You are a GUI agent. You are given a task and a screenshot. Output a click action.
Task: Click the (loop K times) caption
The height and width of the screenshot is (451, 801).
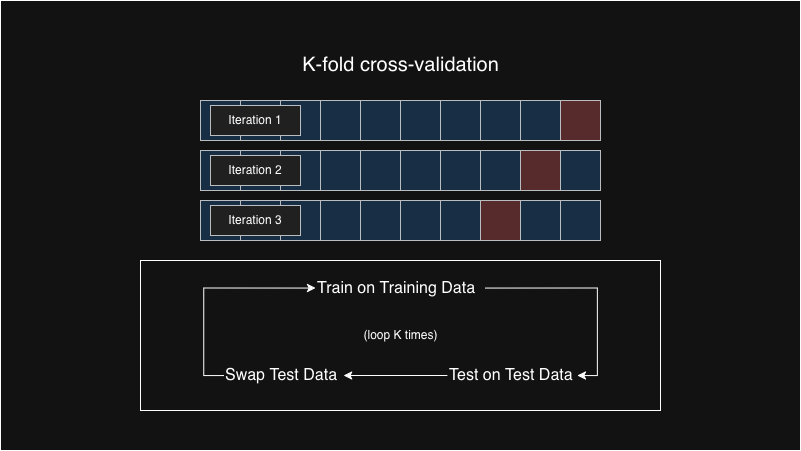pos(400,335)
